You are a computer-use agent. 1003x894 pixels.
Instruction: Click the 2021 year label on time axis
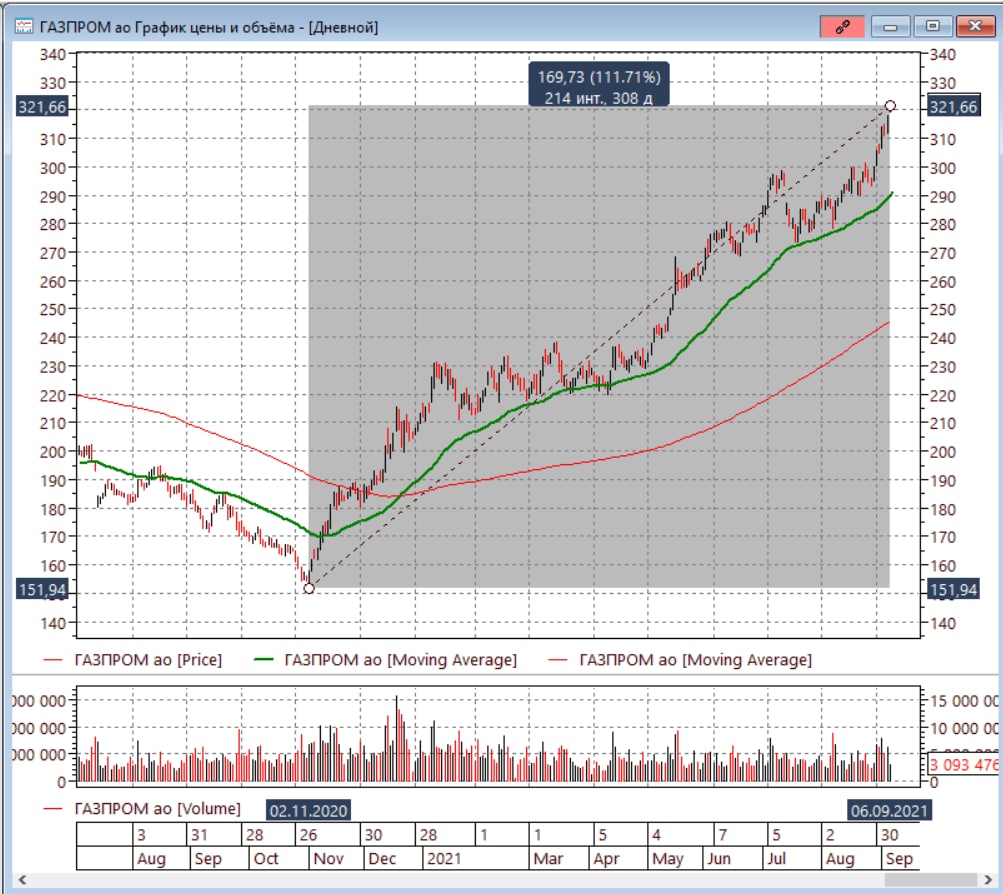coord(443,859)
